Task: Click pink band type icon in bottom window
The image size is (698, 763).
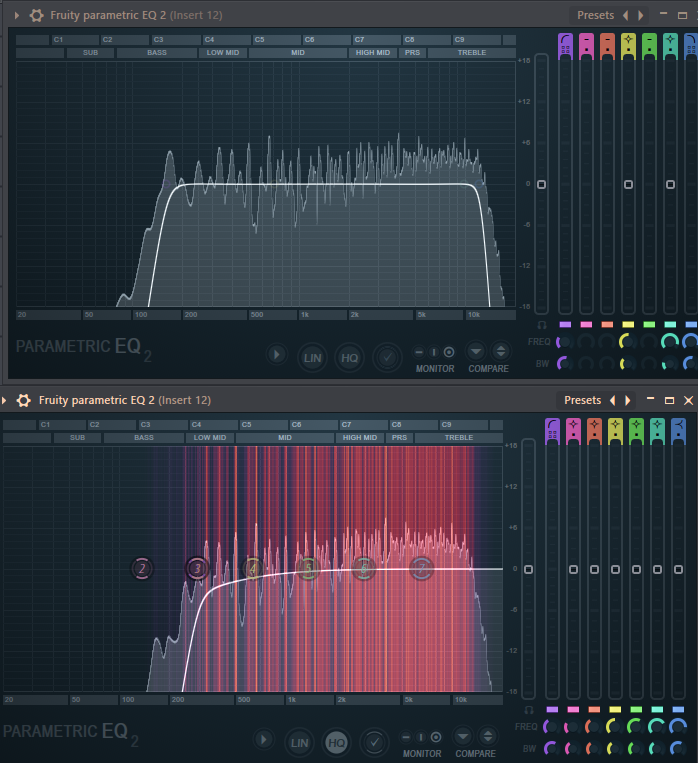Action: pyautogui.click(x=573, y=431)
